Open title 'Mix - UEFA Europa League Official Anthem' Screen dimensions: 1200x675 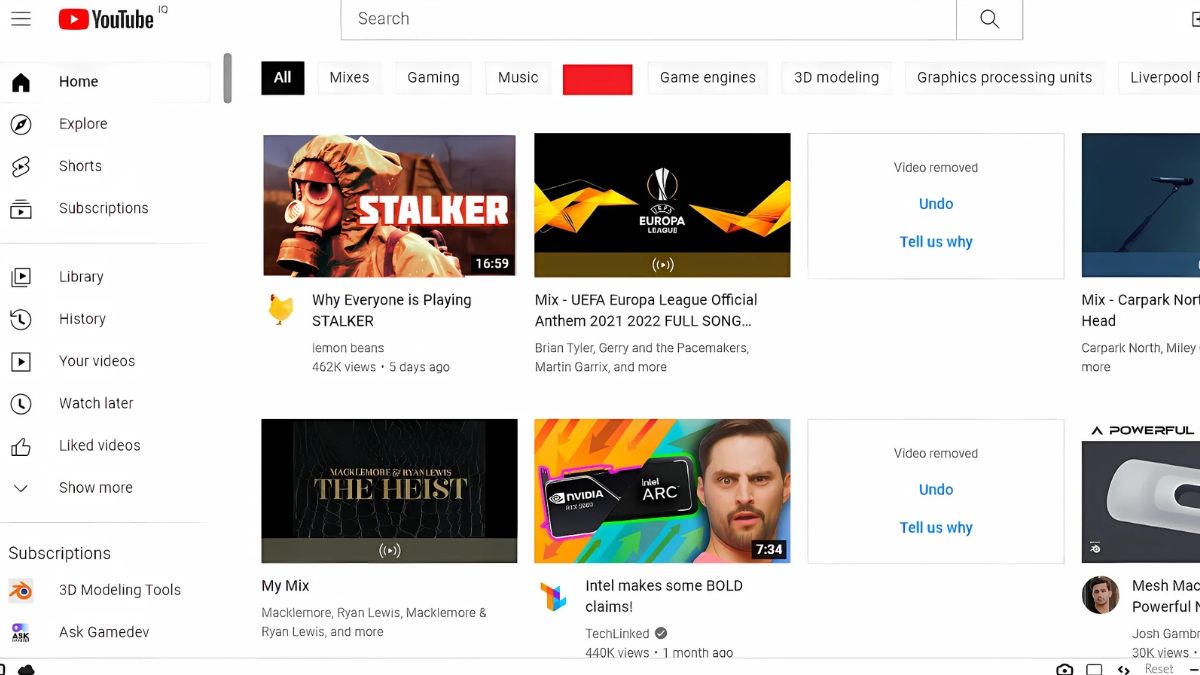pyautogui.click(x=646, y=310)
